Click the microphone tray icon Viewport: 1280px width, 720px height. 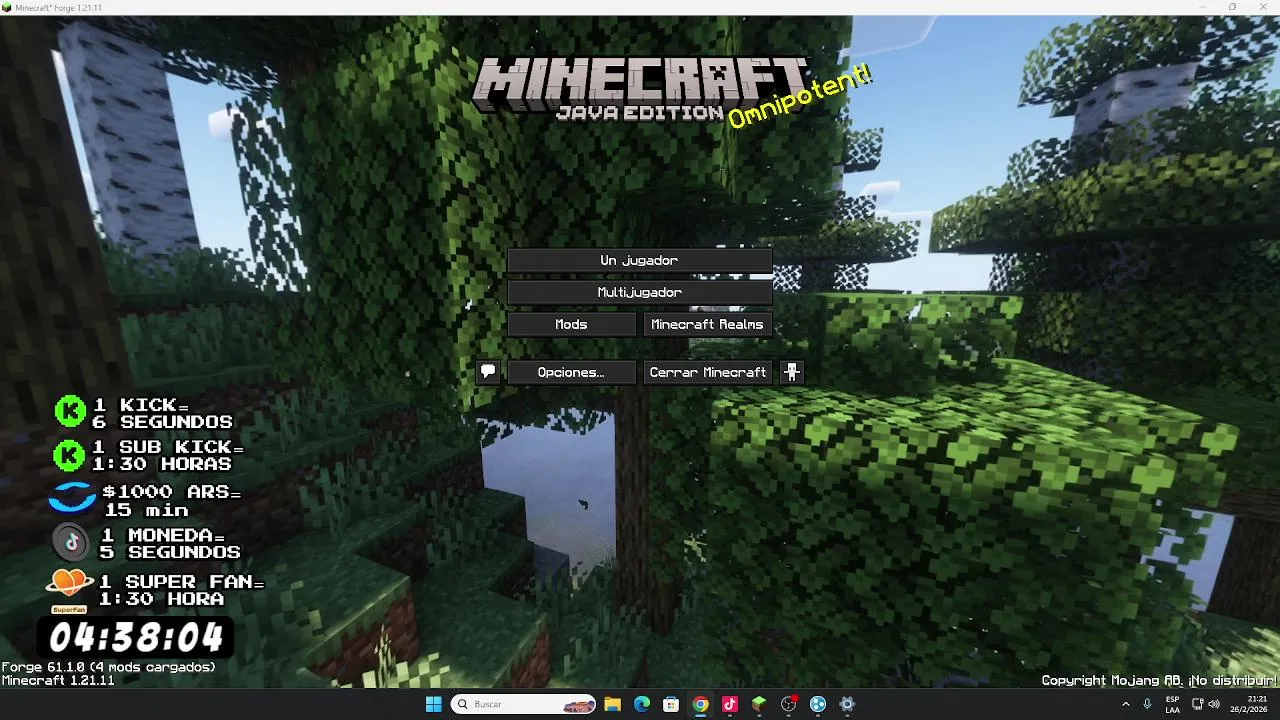tap(1147, 704)
